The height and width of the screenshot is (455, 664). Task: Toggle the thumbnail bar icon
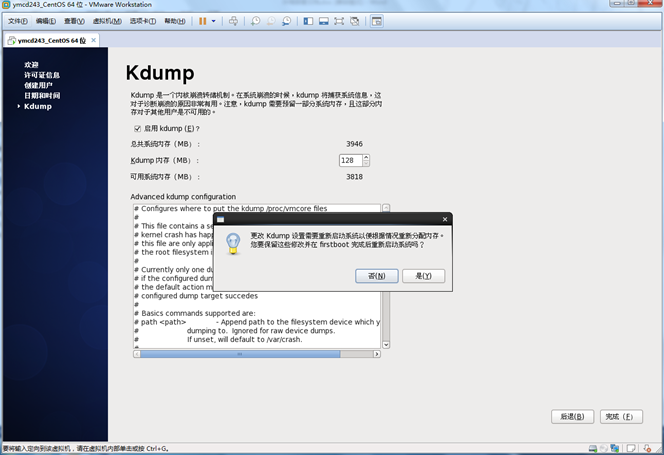pos(324,21)
